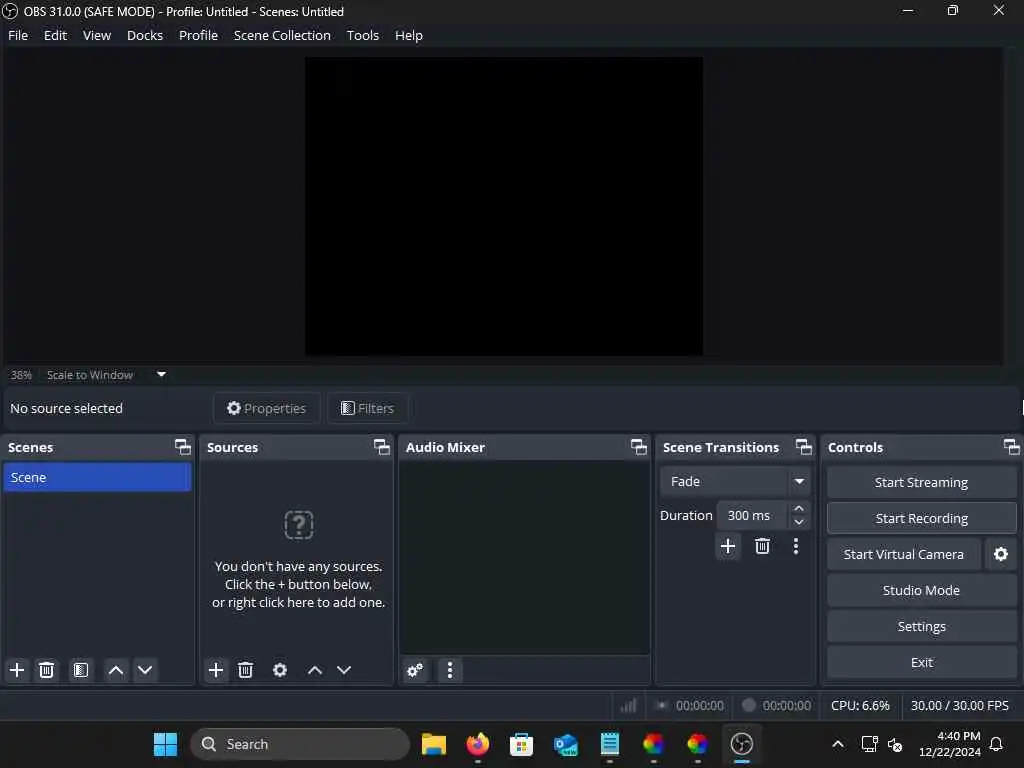The image size is (1024, 768).
Task: Undock the Audio Mixer panel
Action: click(639, 447)
